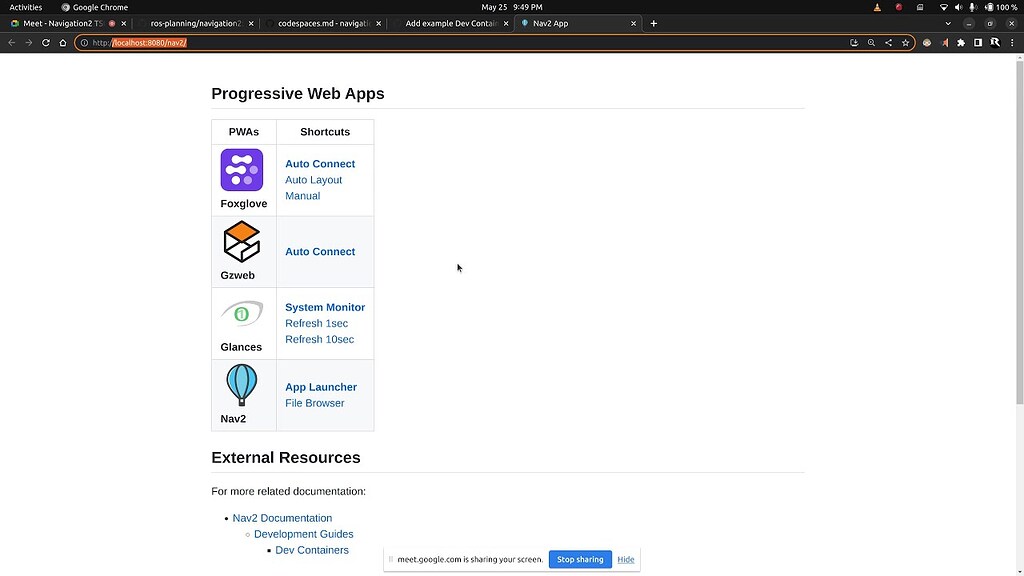Open Nav2 App Launcher link

321,387
